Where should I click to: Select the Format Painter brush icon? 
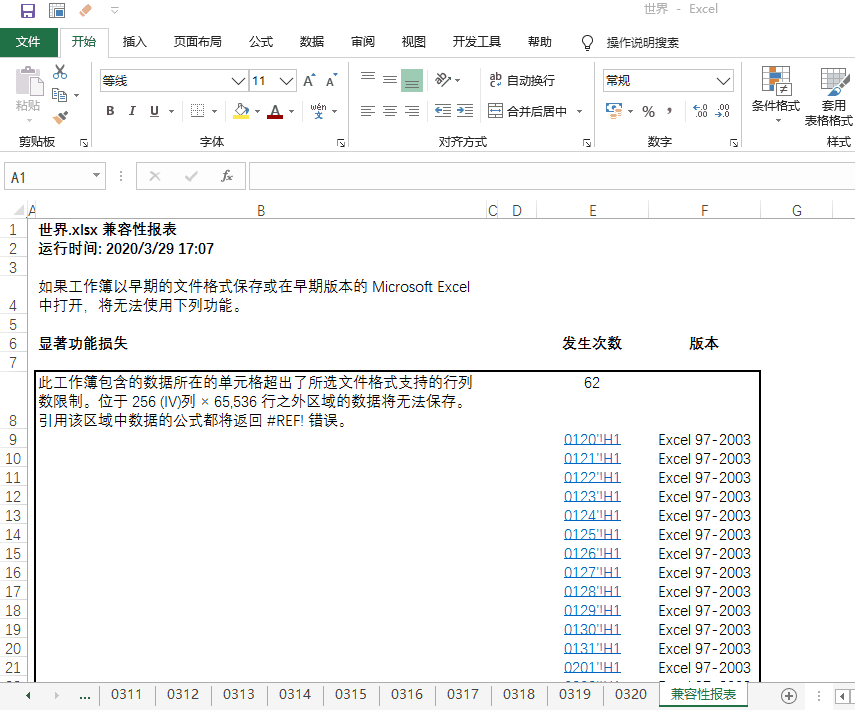pyautogui.click(x=60, y=117)
